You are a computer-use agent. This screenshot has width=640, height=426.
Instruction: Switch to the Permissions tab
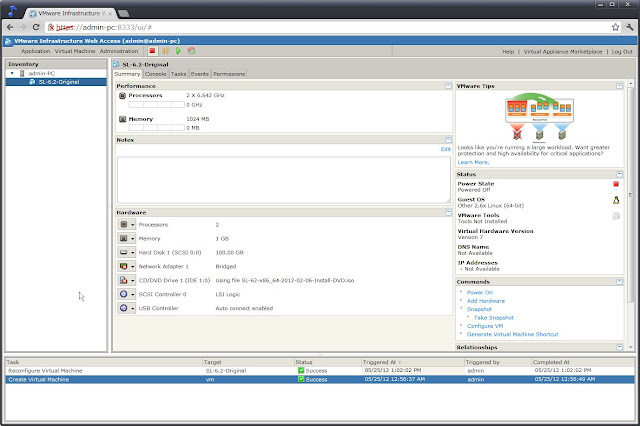229,74
